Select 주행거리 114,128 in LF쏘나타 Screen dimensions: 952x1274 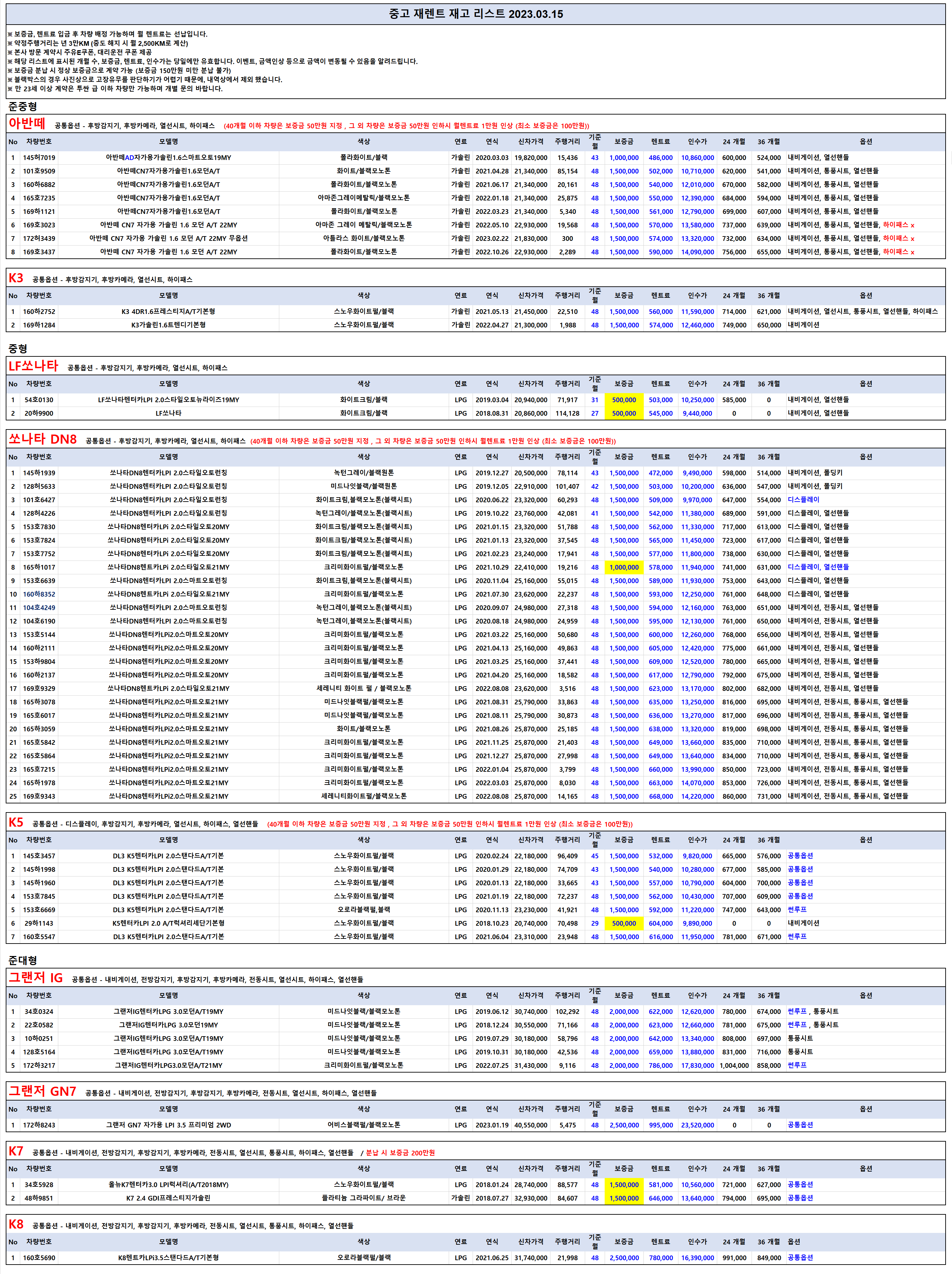tap(567, 414)
